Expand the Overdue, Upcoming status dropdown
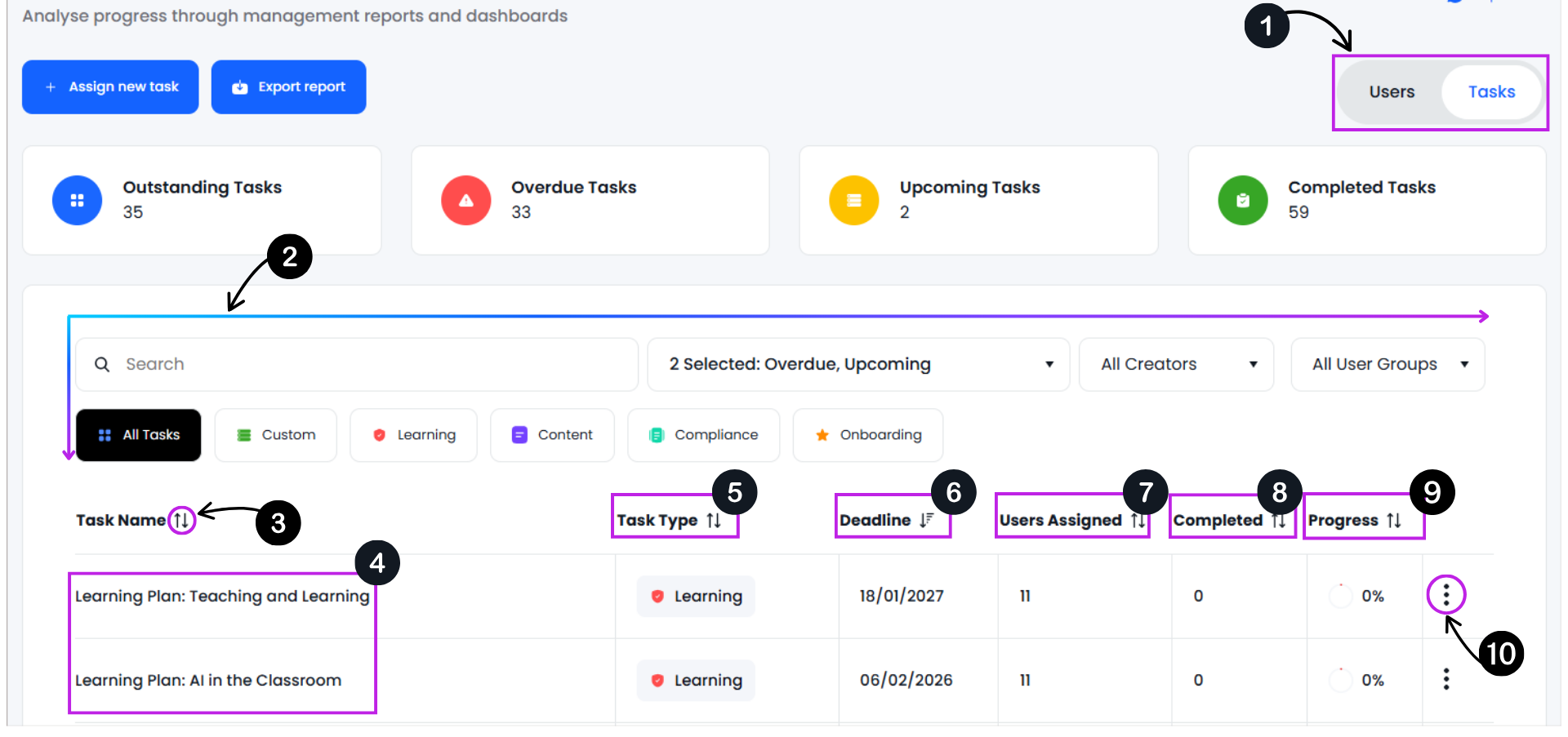1568x737 pixels. tap(857, 364)
